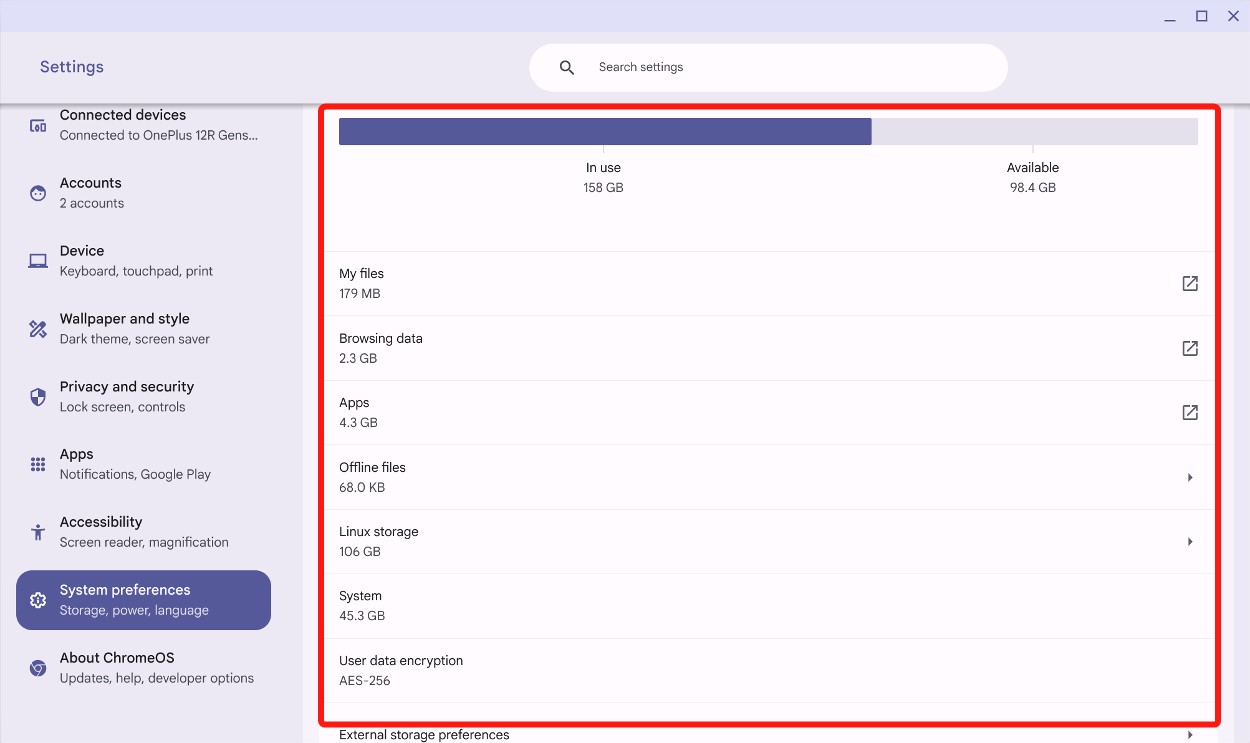Viewport: 1250px width, 743px height.
Task: Click the Accounts sidebar icon
Action: point(37,193)
